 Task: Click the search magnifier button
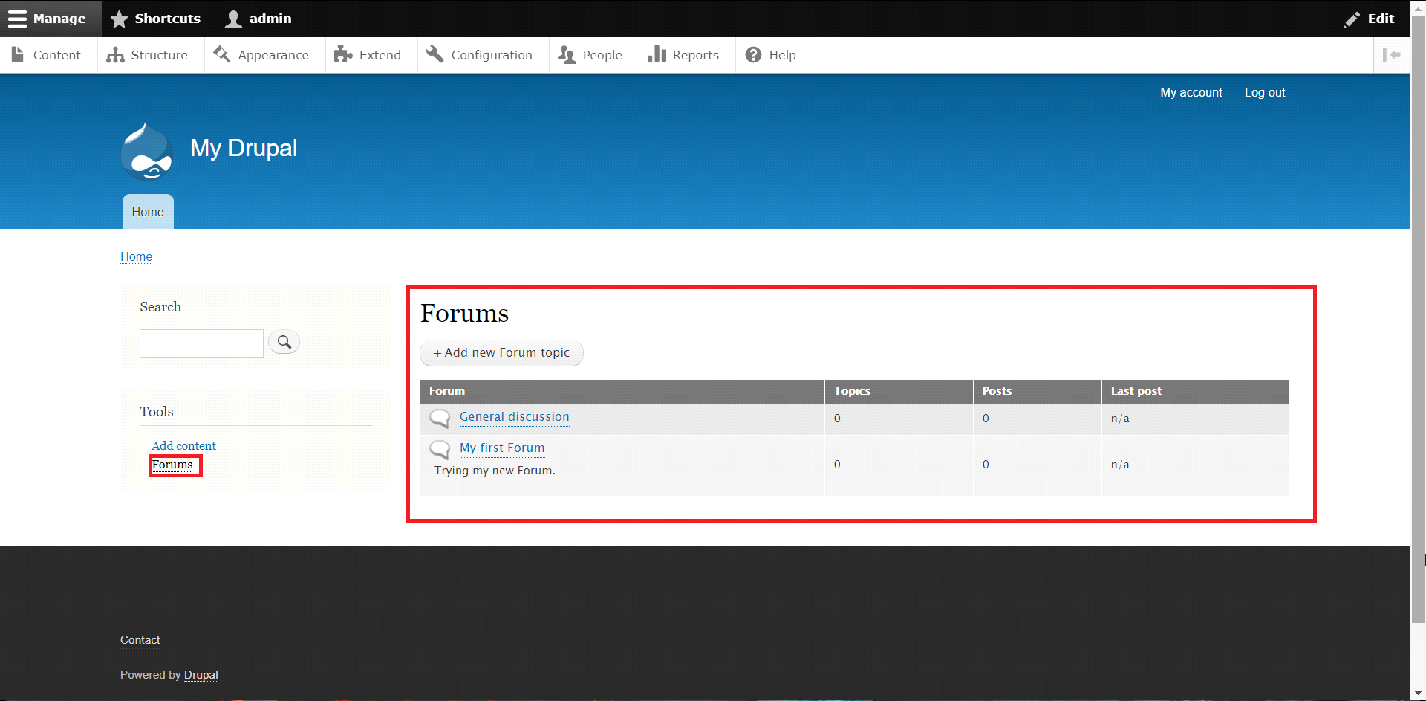[284, 343]
